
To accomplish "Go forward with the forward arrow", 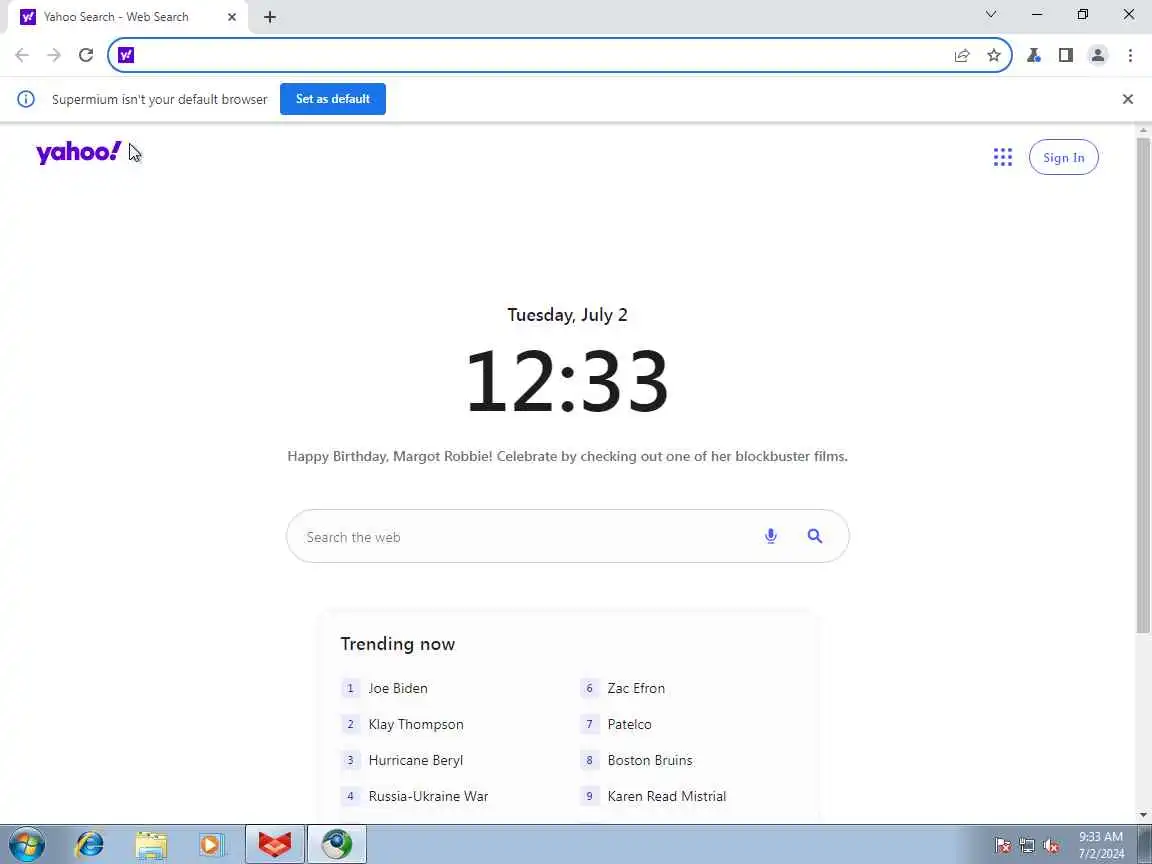I will click(x=54, y=55).
